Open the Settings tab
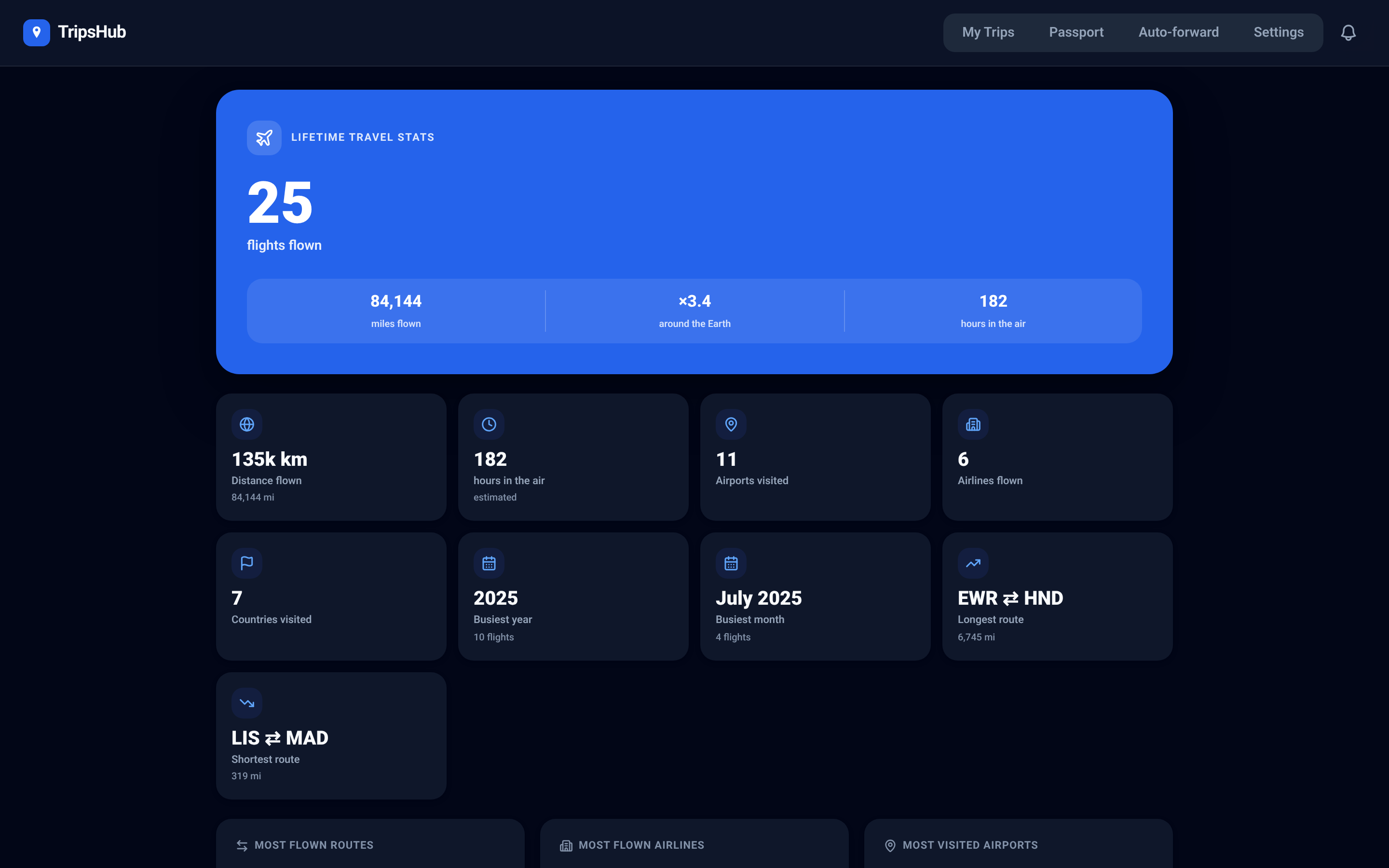Image resolution: width=1389 pixels, height=868 pixels. 1278,33
